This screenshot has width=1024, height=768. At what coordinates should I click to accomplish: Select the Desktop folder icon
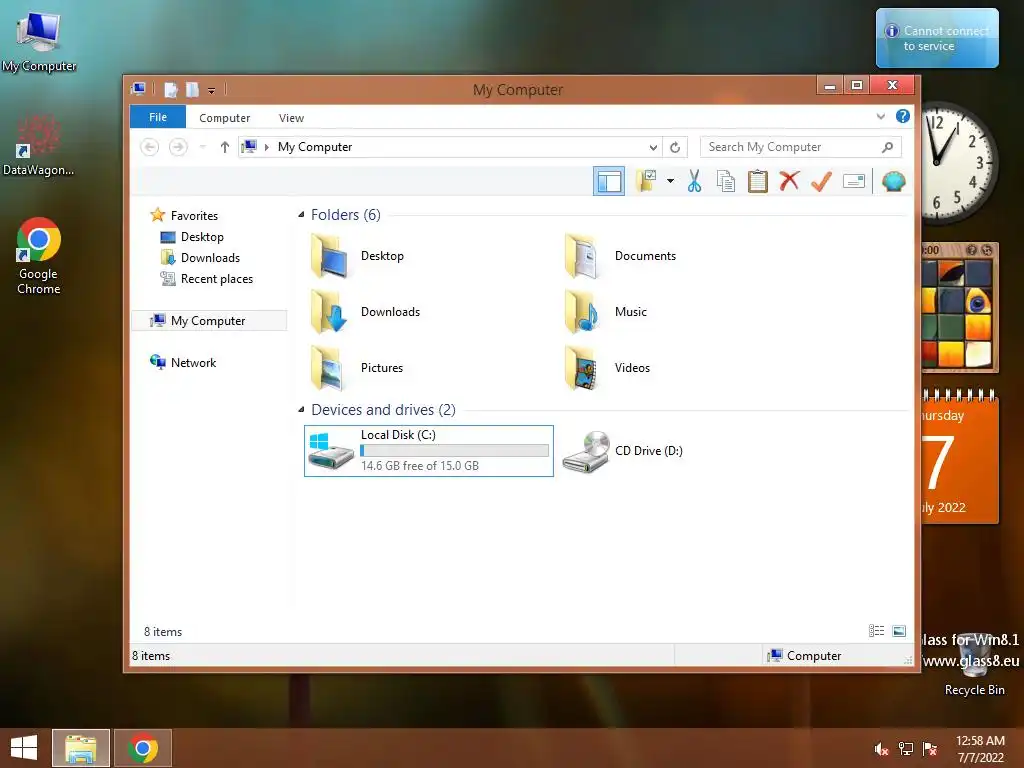click(x=329, y=256)
